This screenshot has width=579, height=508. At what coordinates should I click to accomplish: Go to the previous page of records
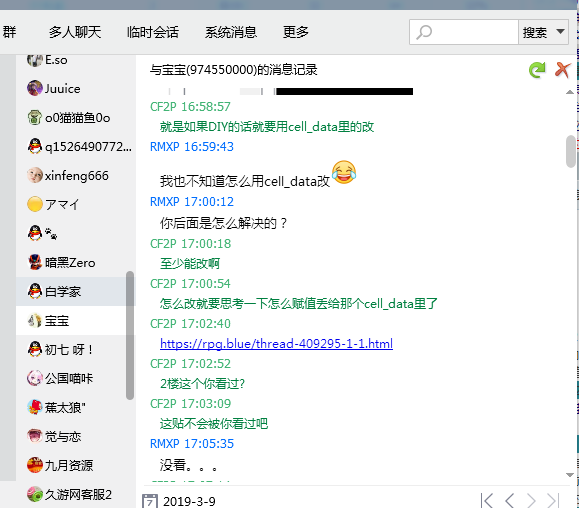[x=509, y=501]
